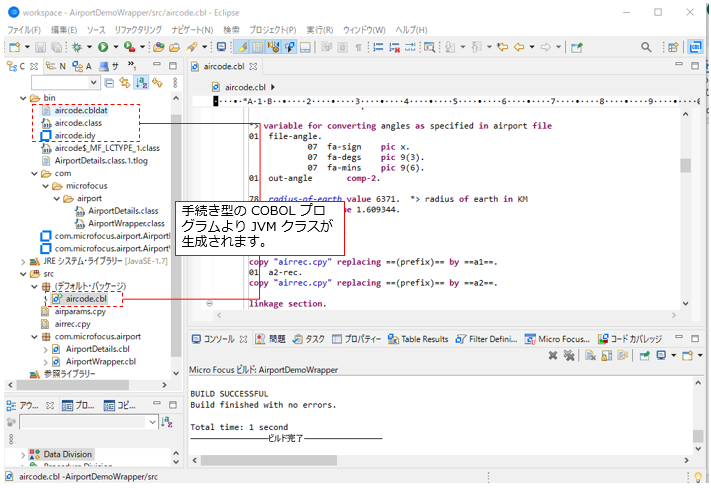Image resolution: width=711 pixels, height=490 pixels.
Task: Switch to the プロパティー tab
Action: point(356,339)
